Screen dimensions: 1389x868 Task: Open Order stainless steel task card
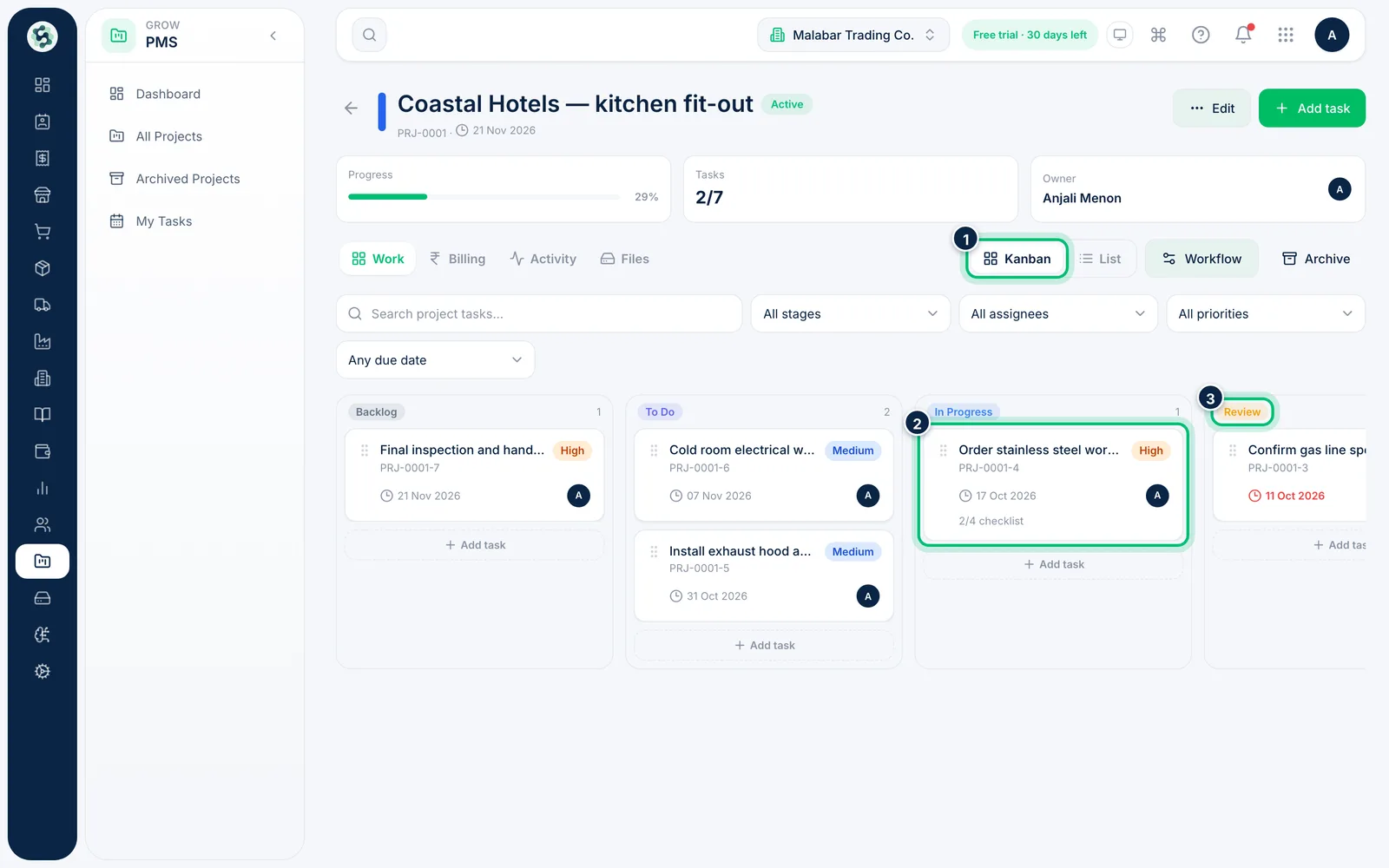[x=1053, y=485]
